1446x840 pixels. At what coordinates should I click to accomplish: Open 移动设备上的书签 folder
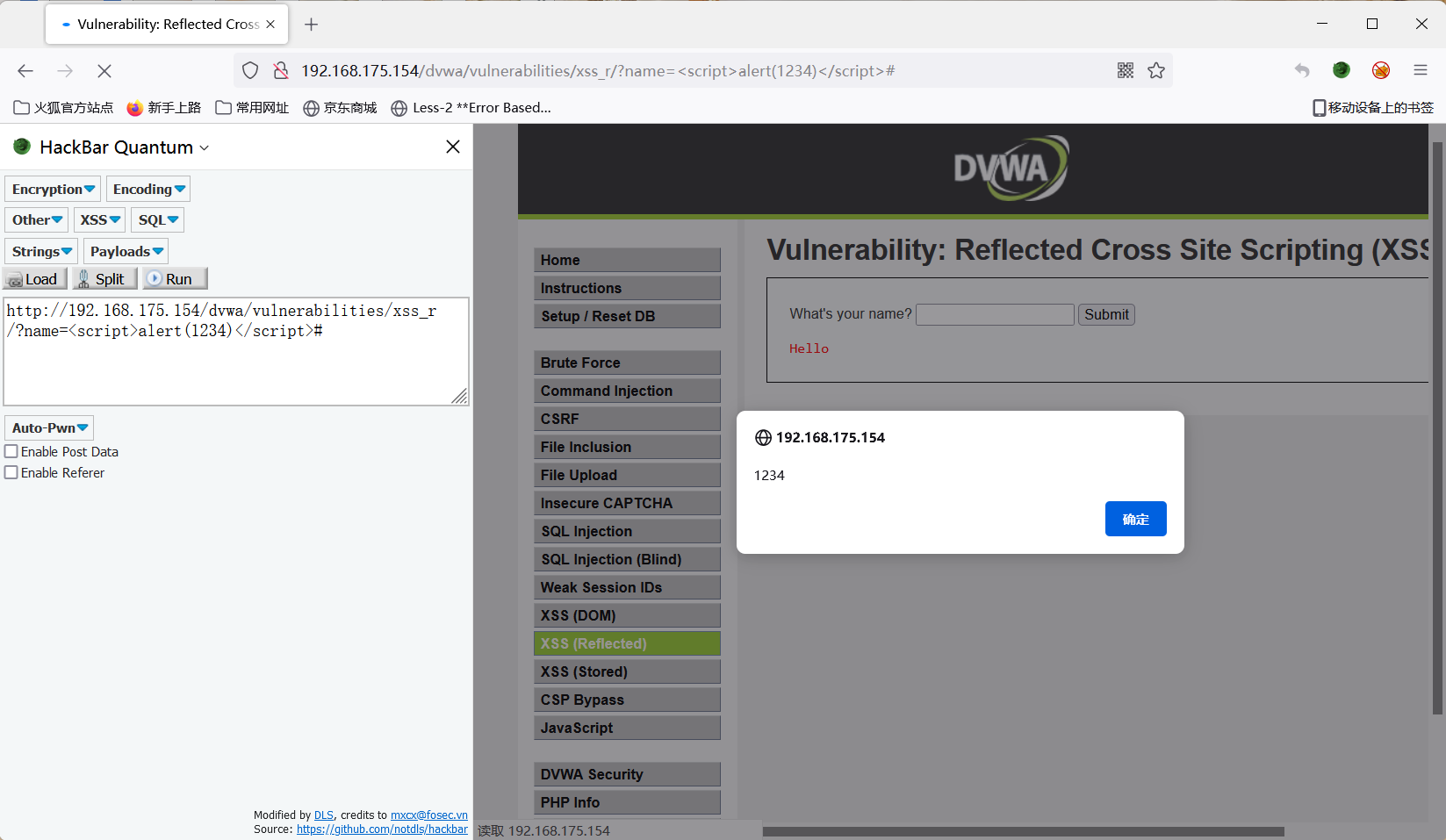point(1373,108)
